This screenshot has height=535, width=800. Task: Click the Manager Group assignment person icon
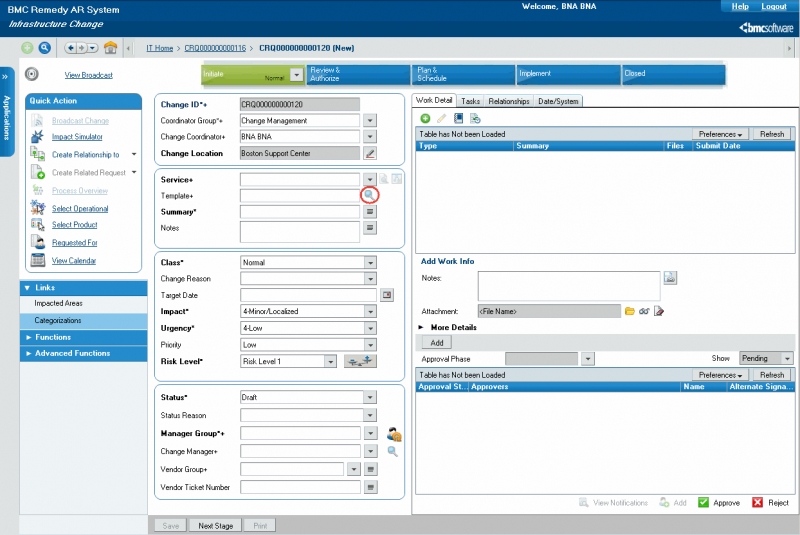tap(394, 434)
